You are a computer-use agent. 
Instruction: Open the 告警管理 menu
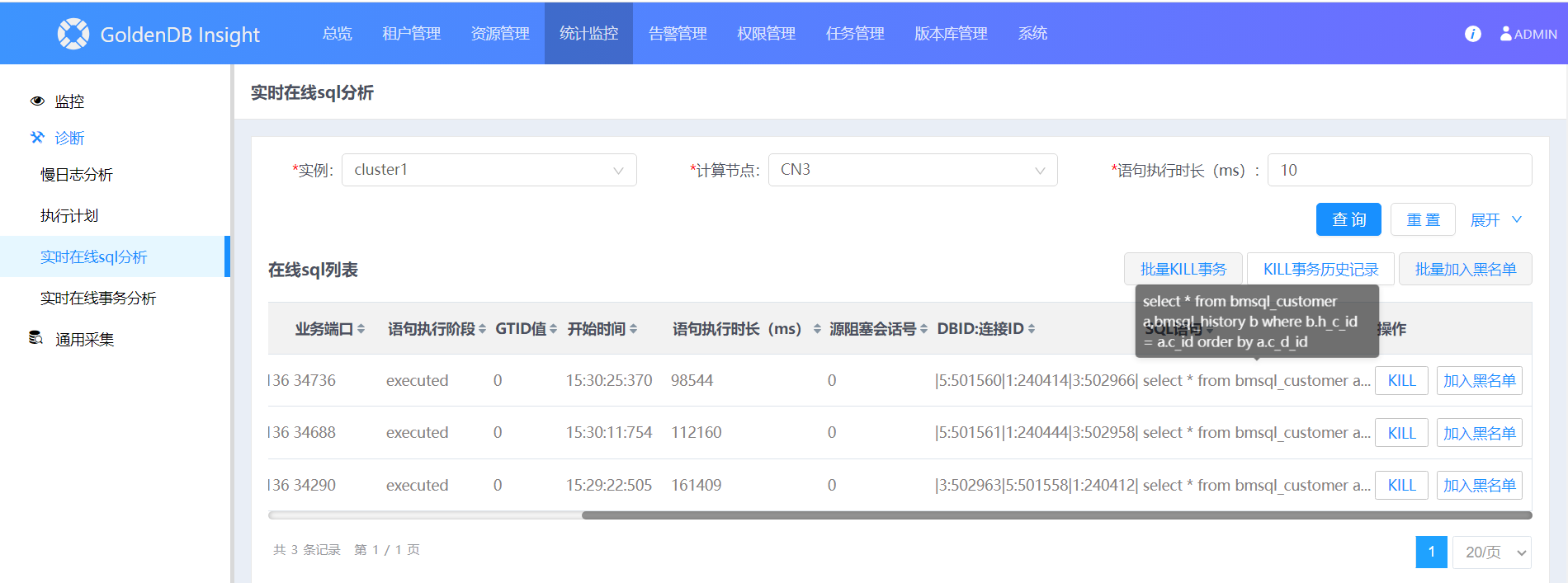coord(678,34)
